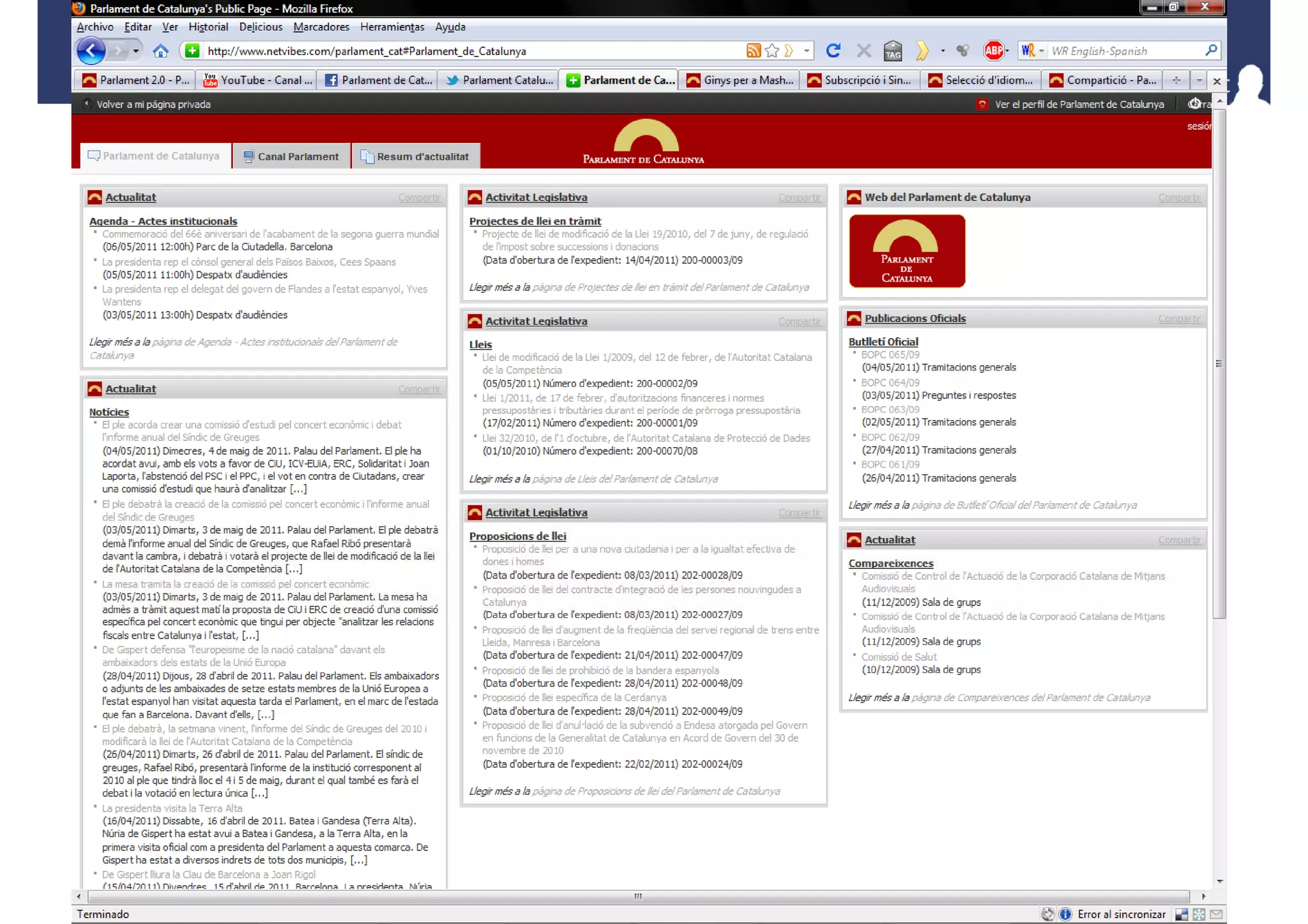This screenshot has height=924, width=1308.
Task: Open the Adblock Plus dropdown arrow
Action: click(1007, 50)
